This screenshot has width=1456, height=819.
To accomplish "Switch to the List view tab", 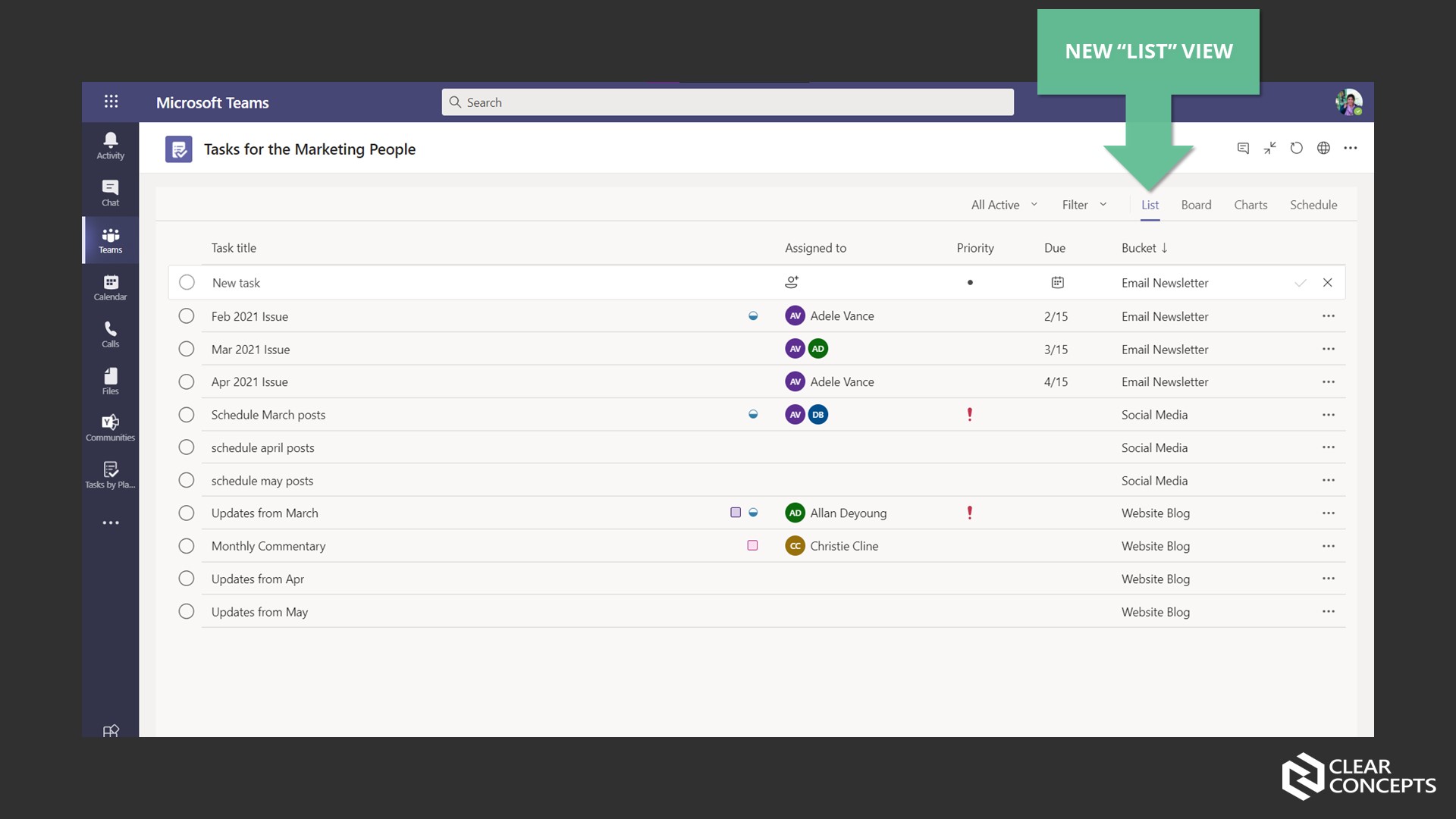I will pyautogui.click(x=1150, y=205).
